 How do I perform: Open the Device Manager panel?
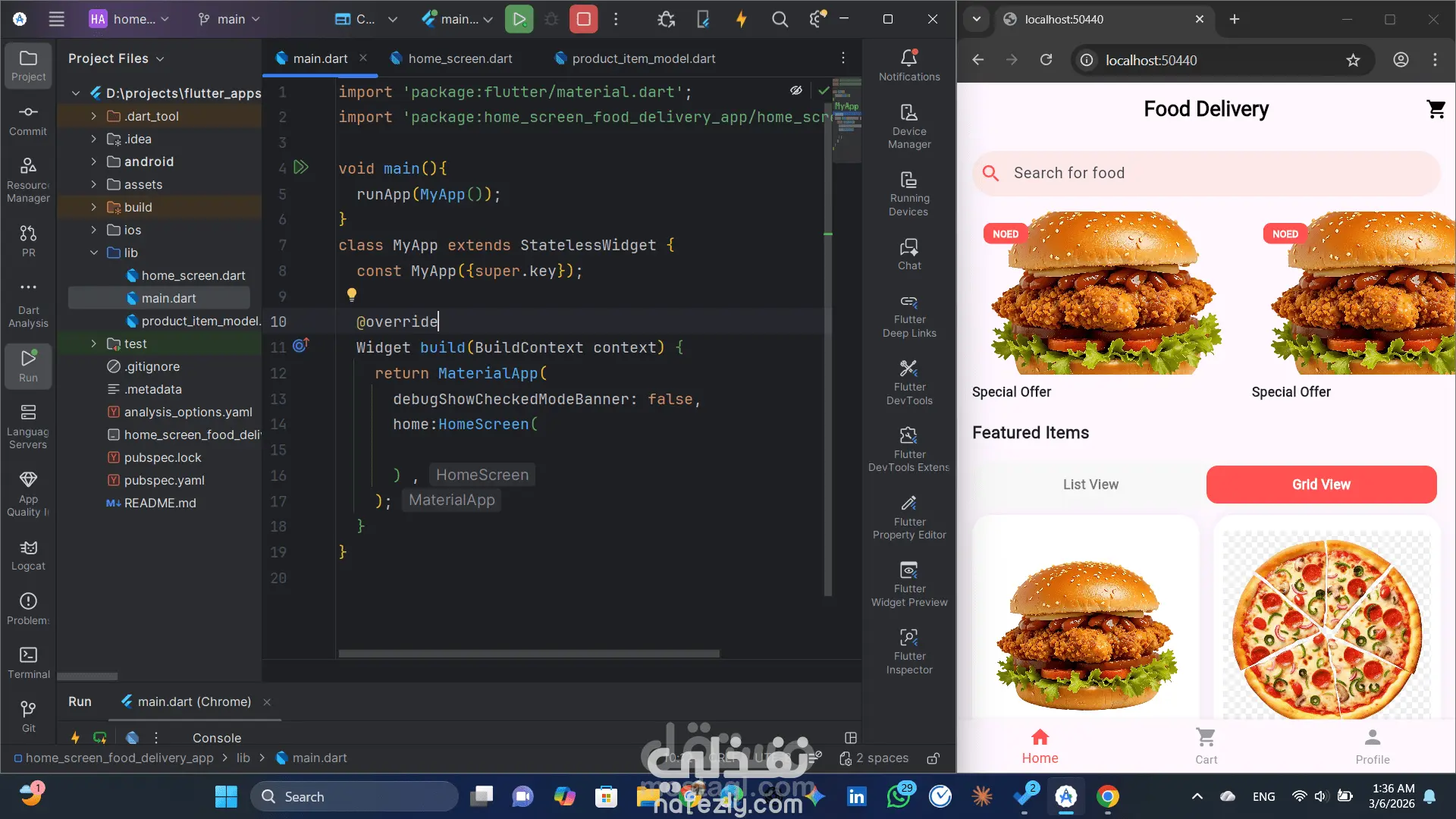[909, 125]
